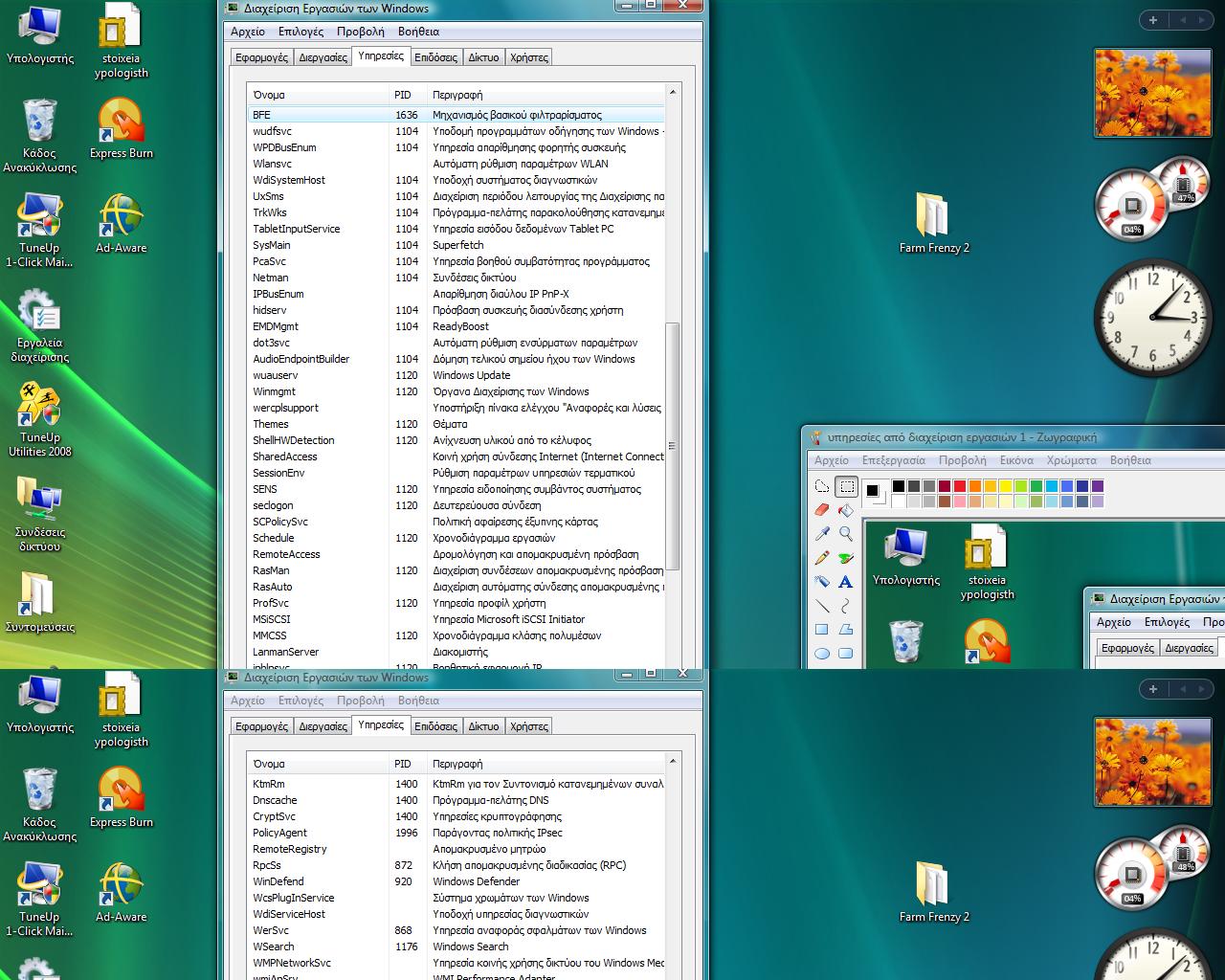
Task: Select the Dnscache service row
Action: (x=456, y=800)
